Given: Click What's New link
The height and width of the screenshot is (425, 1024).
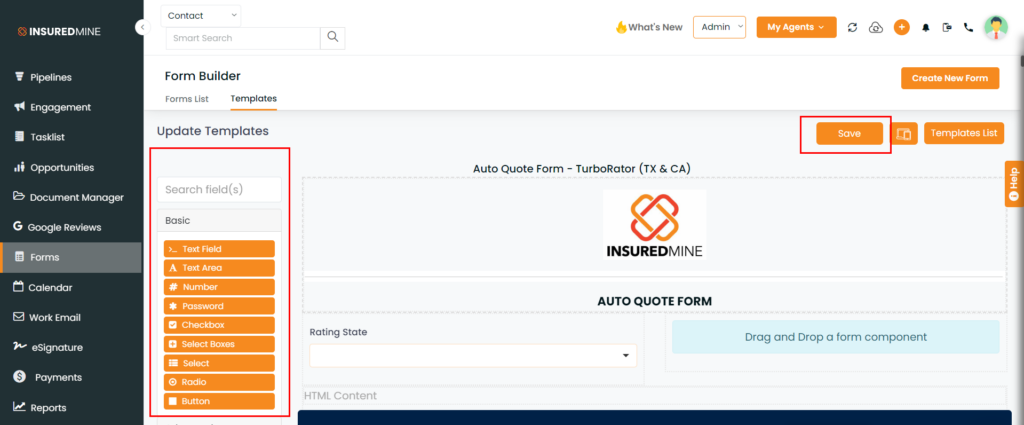Looking at the screenshot, I should [649, 27].
